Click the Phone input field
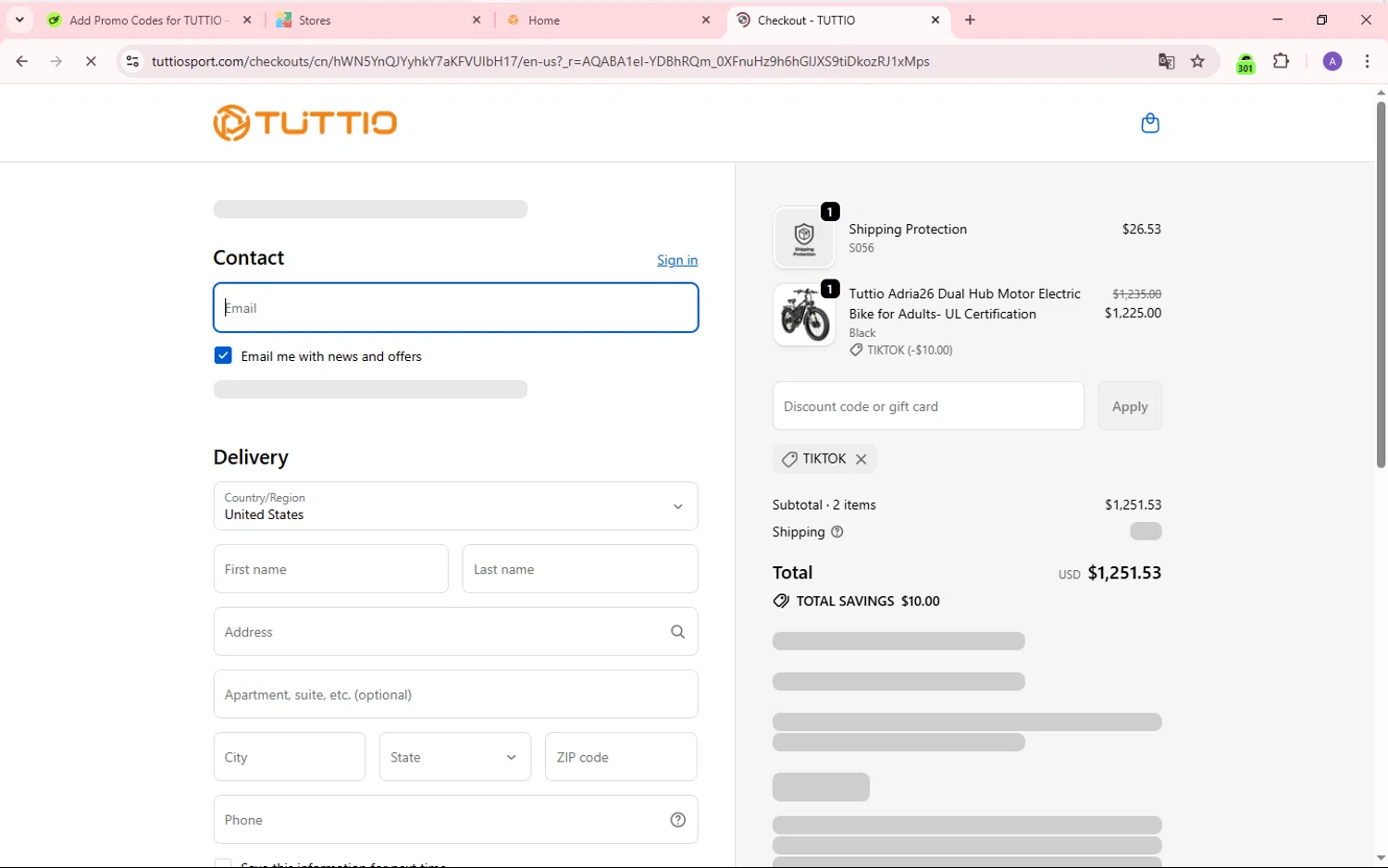1388x868 pixels. coord(455,820)
